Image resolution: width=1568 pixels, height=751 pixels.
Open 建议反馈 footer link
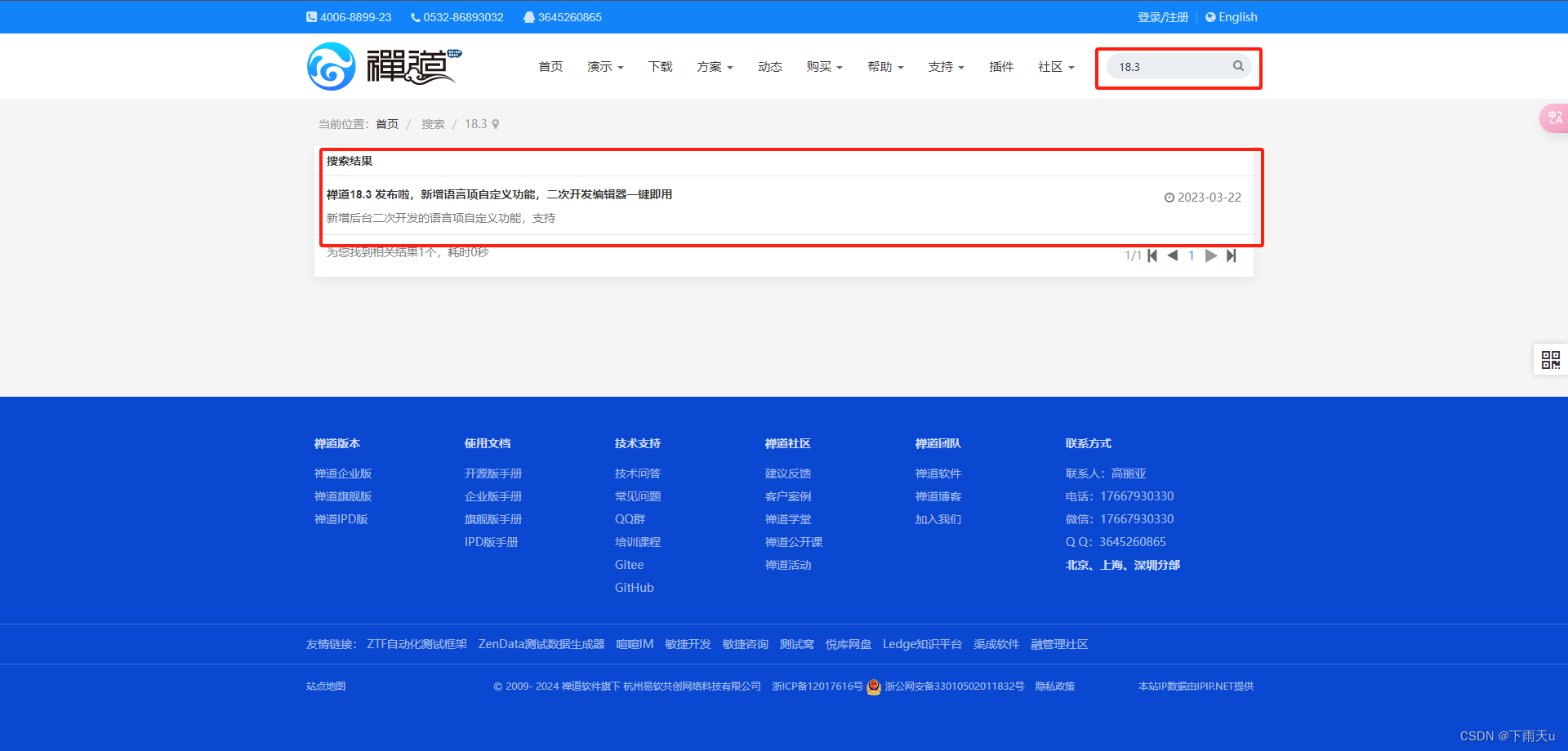click(788, 473)
